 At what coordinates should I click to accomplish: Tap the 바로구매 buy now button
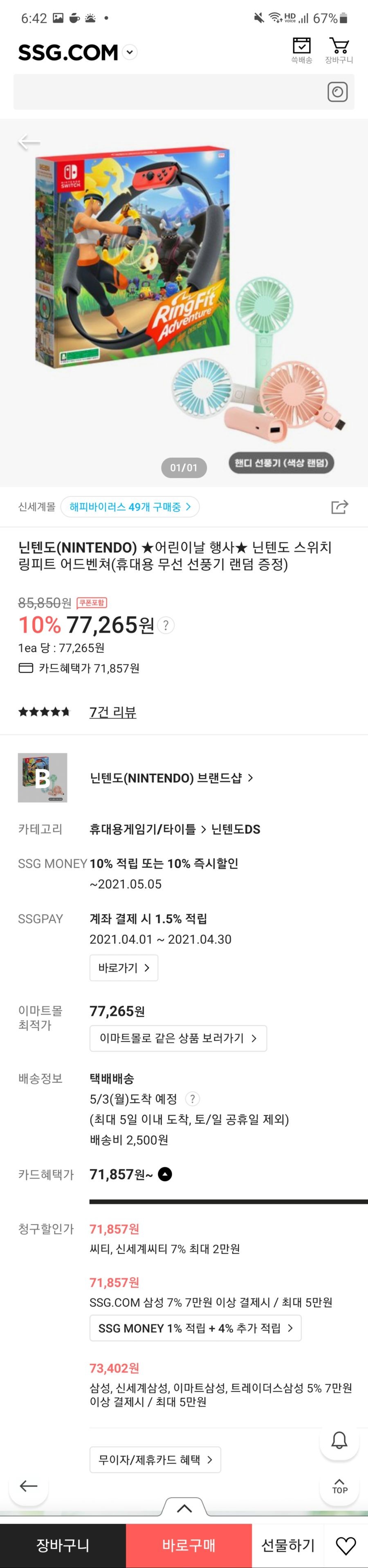(x=188, y=1545)
